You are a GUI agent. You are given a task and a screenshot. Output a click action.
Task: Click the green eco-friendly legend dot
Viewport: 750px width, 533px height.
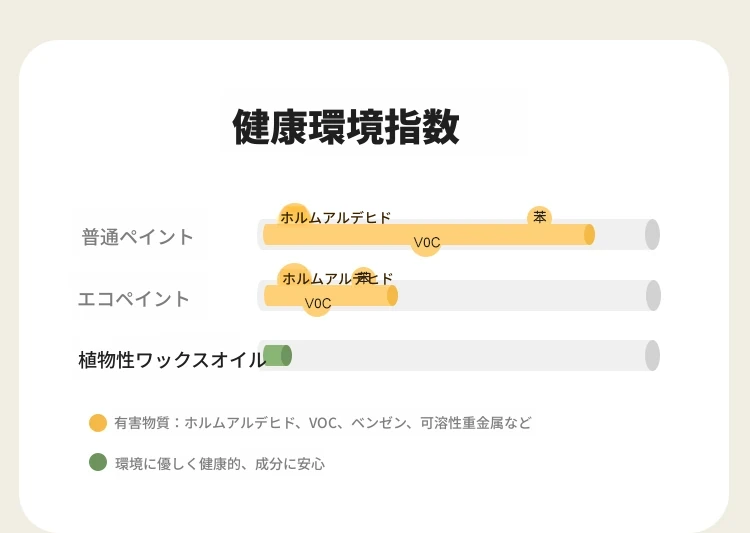[x=98, y=462]
